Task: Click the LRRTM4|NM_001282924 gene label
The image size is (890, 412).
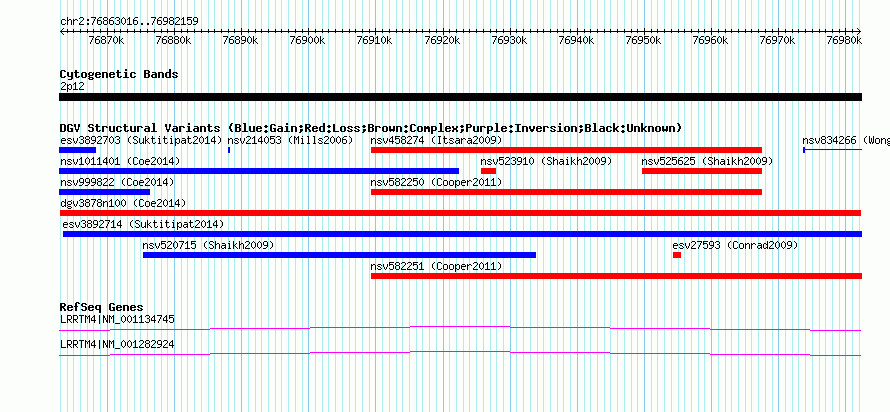Action: [117, 344]
